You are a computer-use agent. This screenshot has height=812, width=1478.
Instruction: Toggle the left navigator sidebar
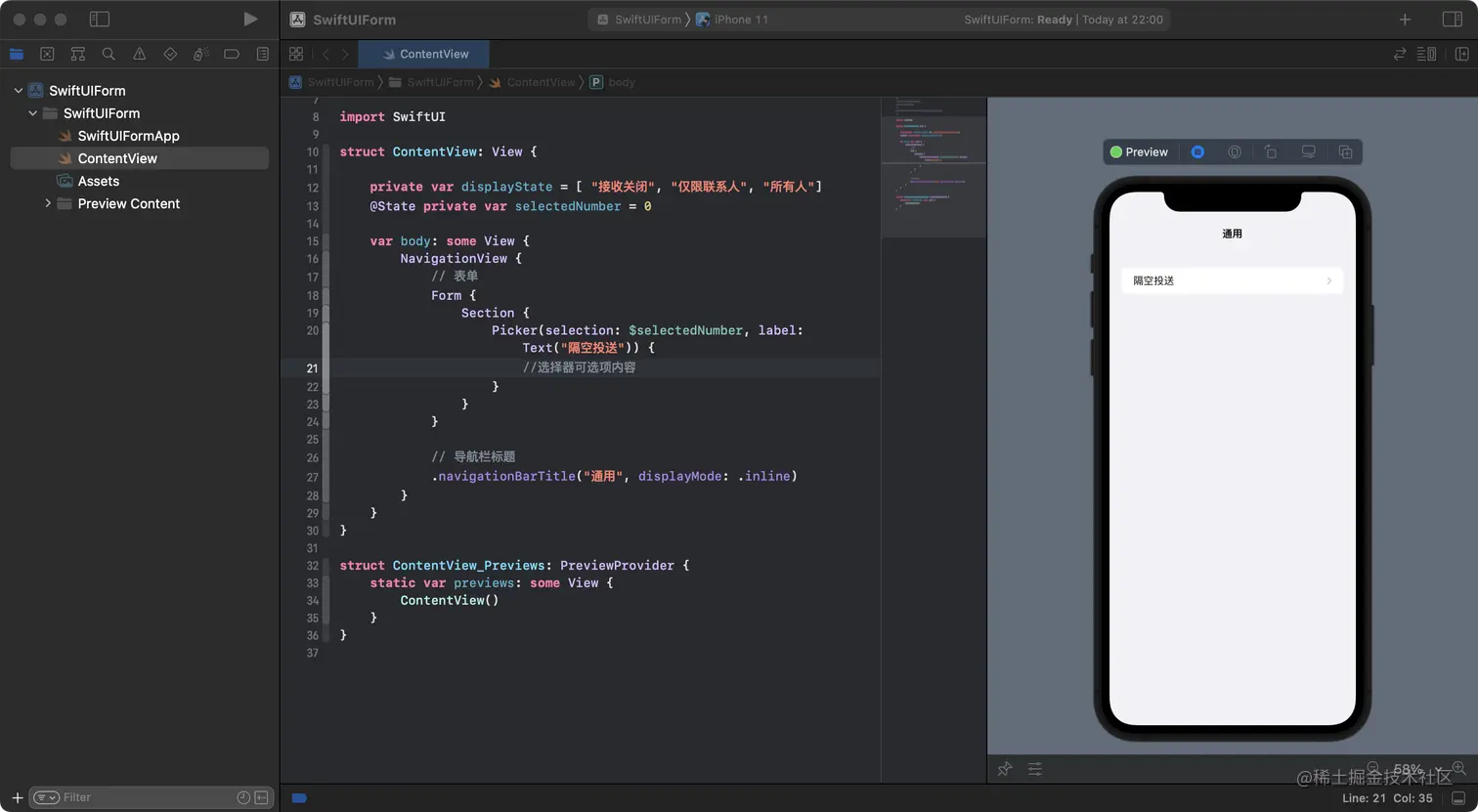pos(99,20)
